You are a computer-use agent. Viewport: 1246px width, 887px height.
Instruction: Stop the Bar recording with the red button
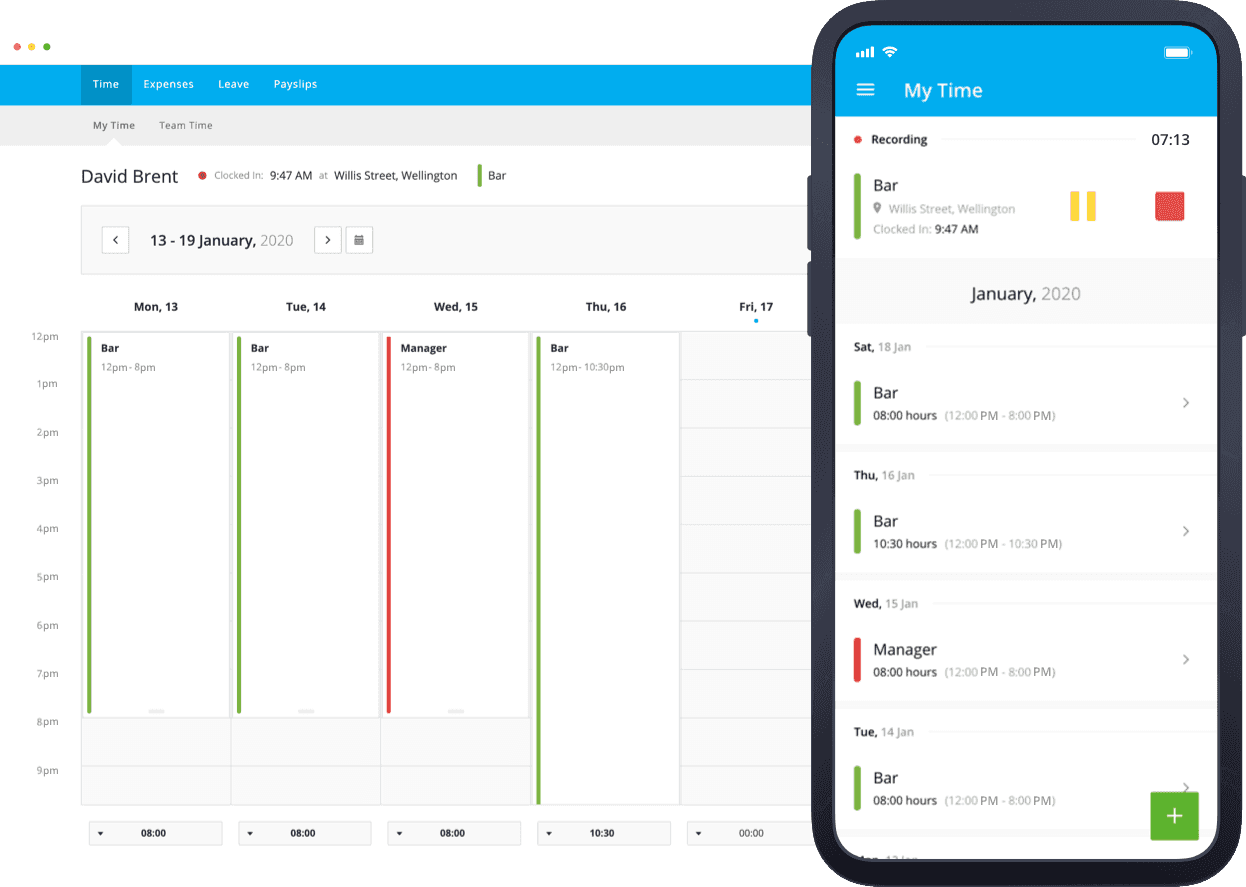point(1169,205)
